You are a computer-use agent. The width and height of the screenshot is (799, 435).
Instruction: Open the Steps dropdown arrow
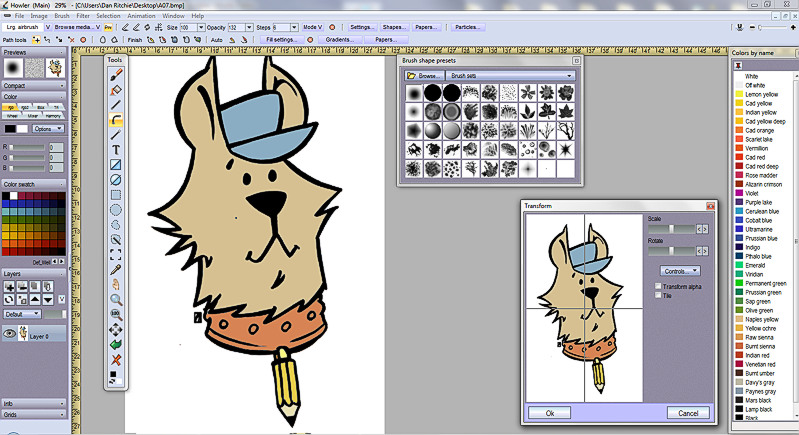pos(294,27)
